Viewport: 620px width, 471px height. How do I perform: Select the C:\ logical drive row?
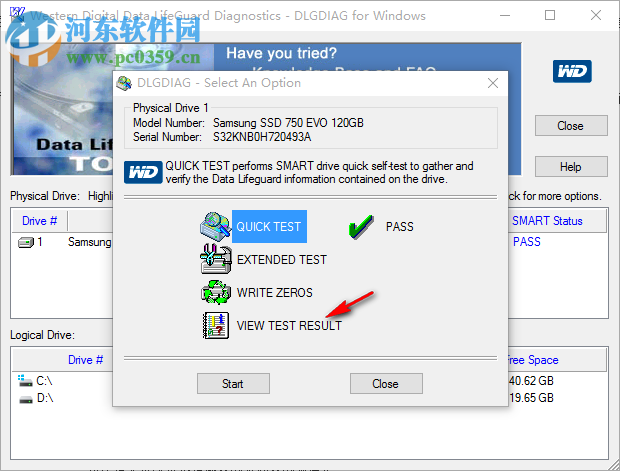[x=63, y=381]
